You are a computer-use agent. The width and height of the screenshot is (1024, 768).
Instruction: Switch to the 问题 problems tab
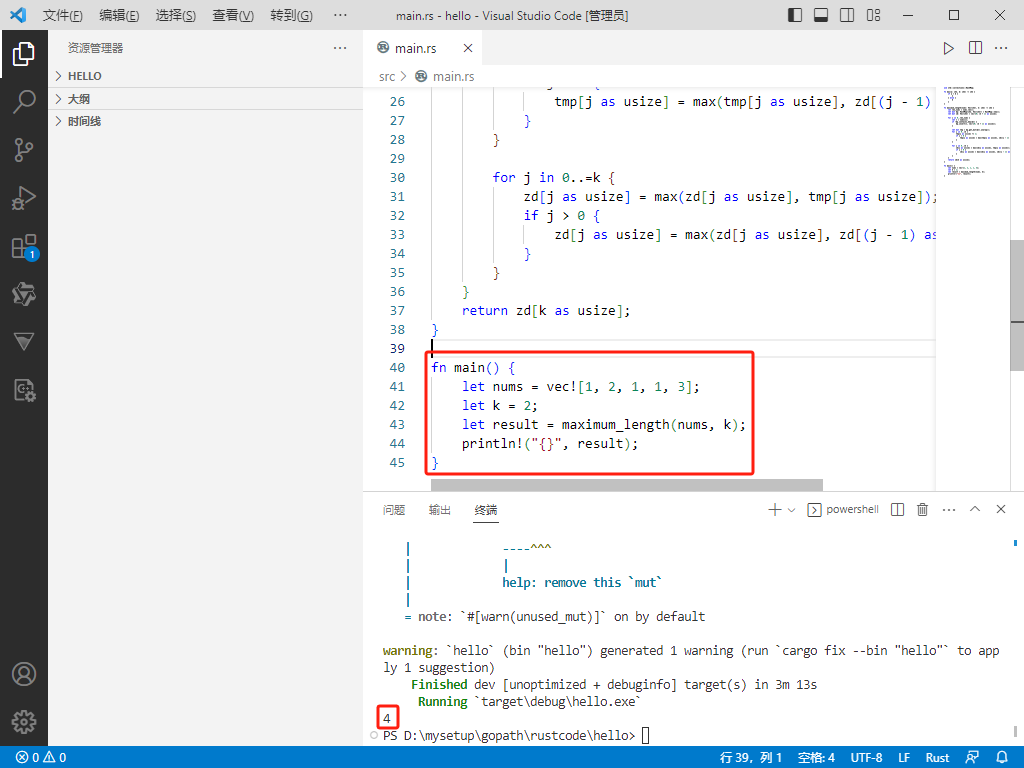coord(394,509)
